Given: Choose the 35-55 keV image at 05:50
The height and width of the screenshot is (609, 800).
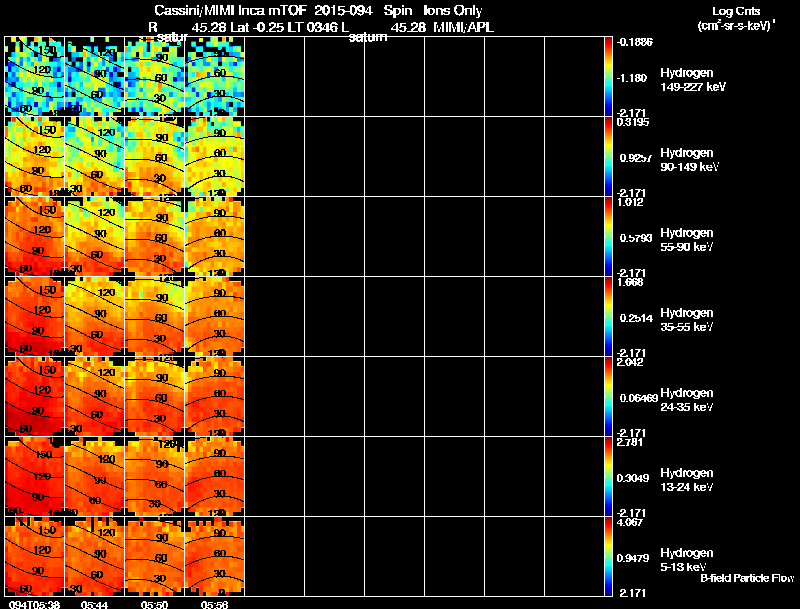Looking at the screenshot, I should [155, 317].
